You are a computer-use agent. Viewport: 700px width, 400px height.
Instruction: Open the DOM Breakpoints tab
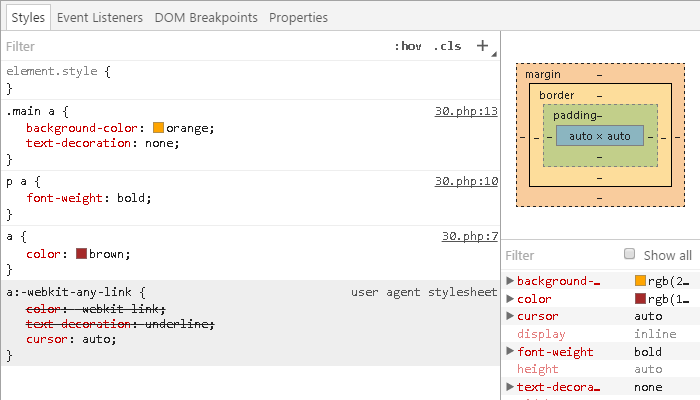point(206,17)
